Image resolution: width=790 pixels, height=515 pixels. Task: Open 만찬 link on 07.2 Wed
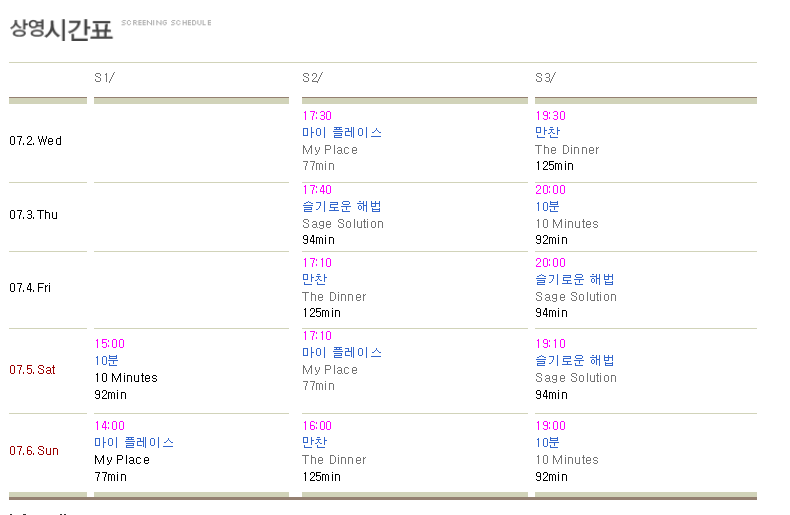[548, 133]
